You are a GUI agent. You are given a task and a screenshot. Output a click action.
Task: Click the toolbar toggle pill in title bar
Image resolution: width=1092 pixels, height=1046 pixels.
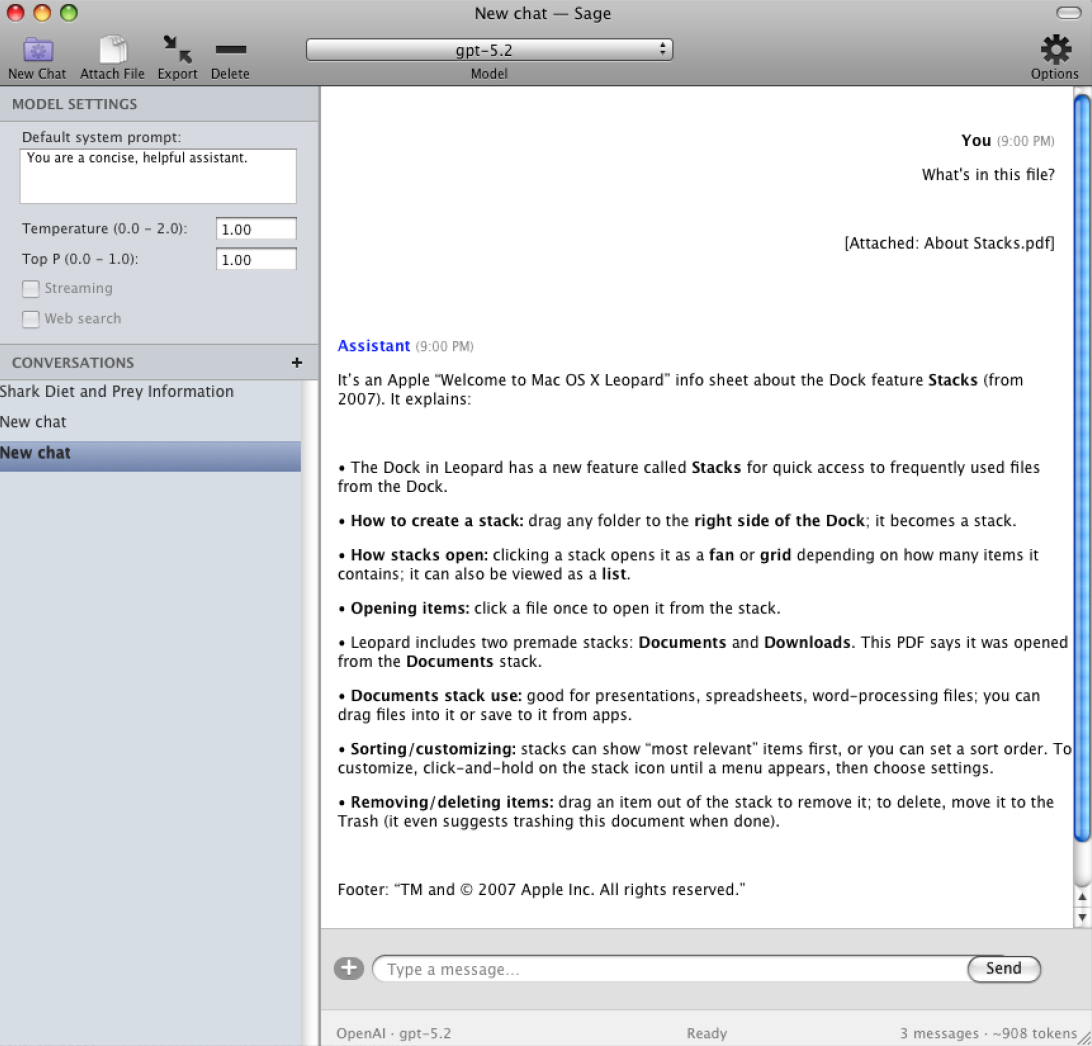coord(1068,13)
